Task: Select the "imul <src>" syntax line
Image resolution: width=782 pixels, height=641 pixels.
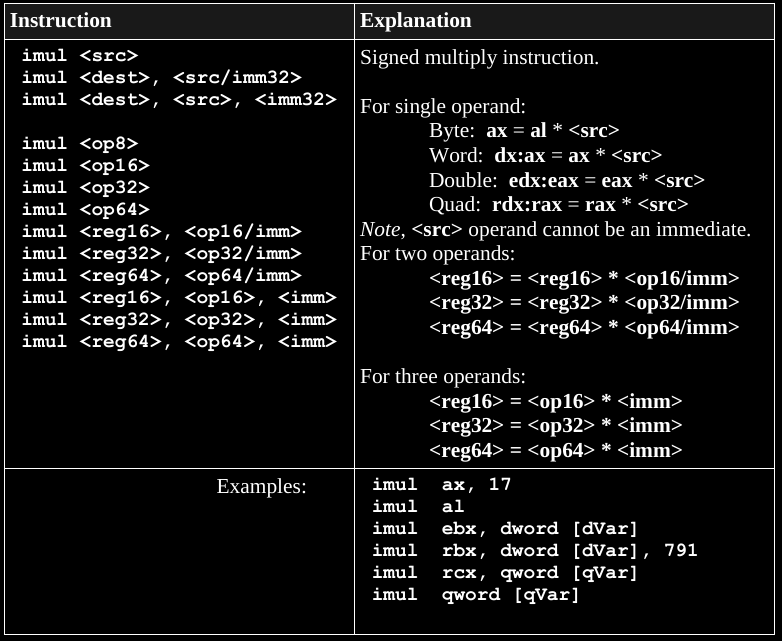Action: pos(80,56)
